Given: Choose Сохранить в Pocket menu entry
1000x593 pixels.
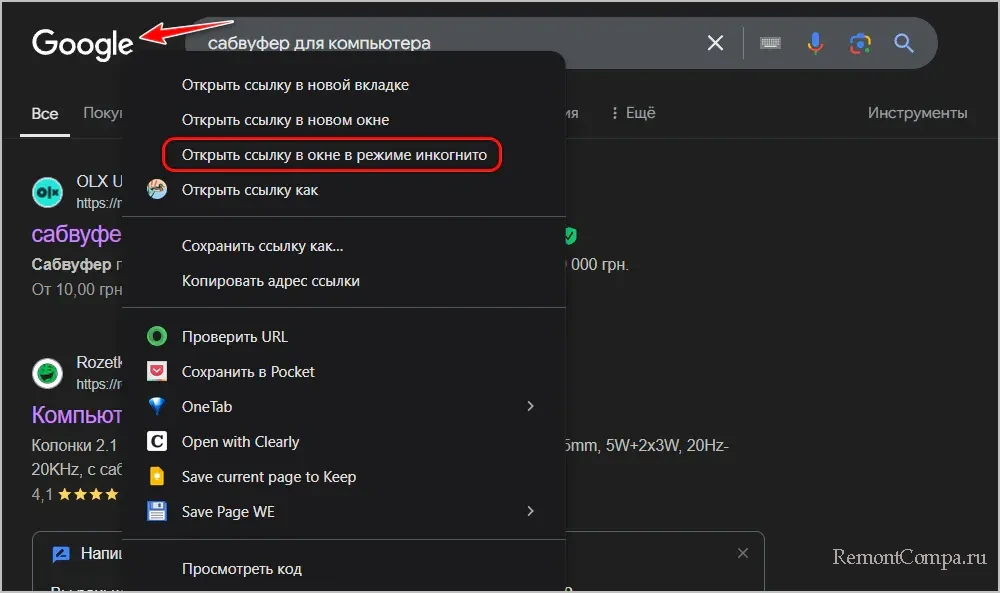Looking at the screenshot, I should click(248, 372).
